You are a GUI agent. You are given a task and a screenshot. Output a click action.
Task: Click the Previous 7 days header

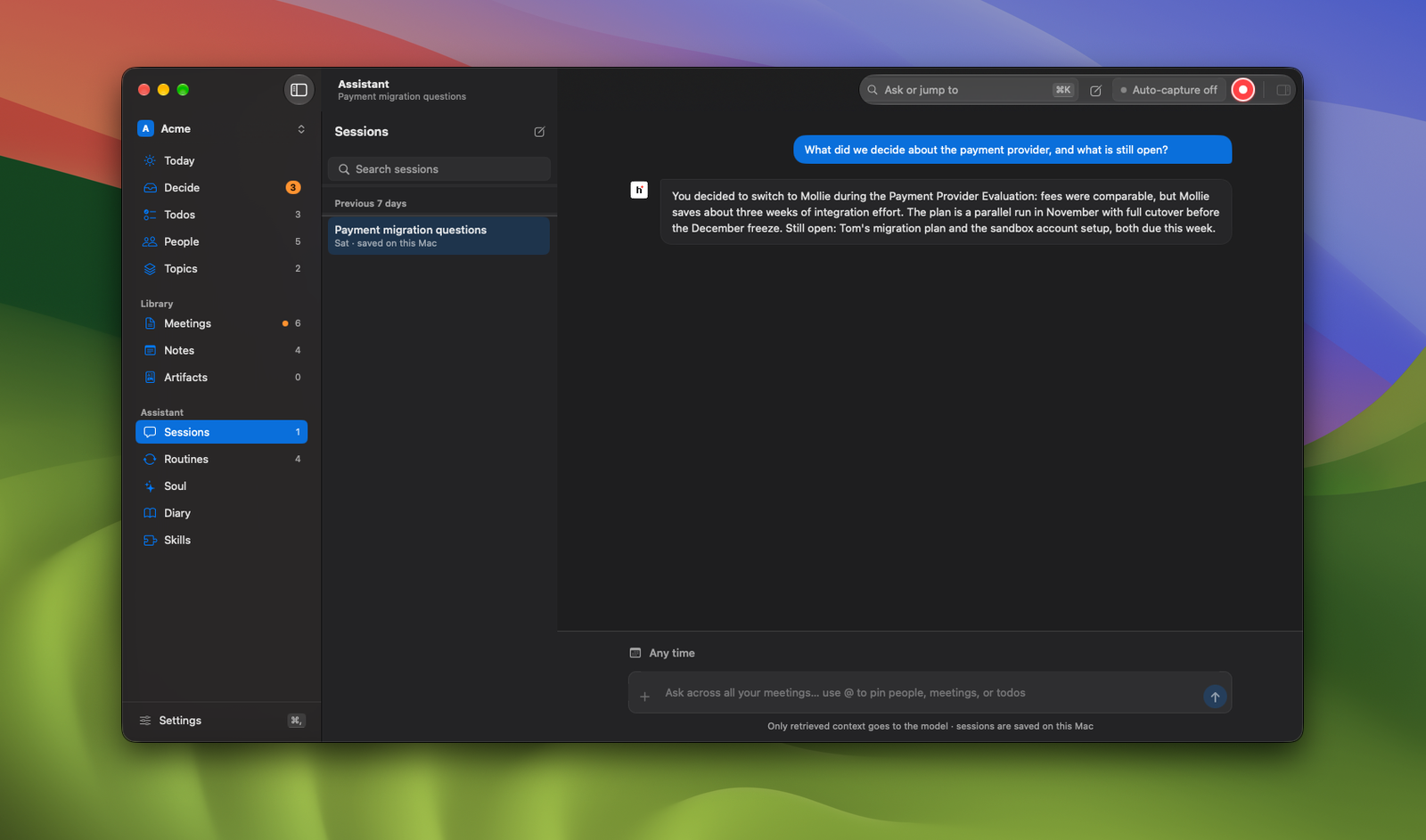click(371, 204)
